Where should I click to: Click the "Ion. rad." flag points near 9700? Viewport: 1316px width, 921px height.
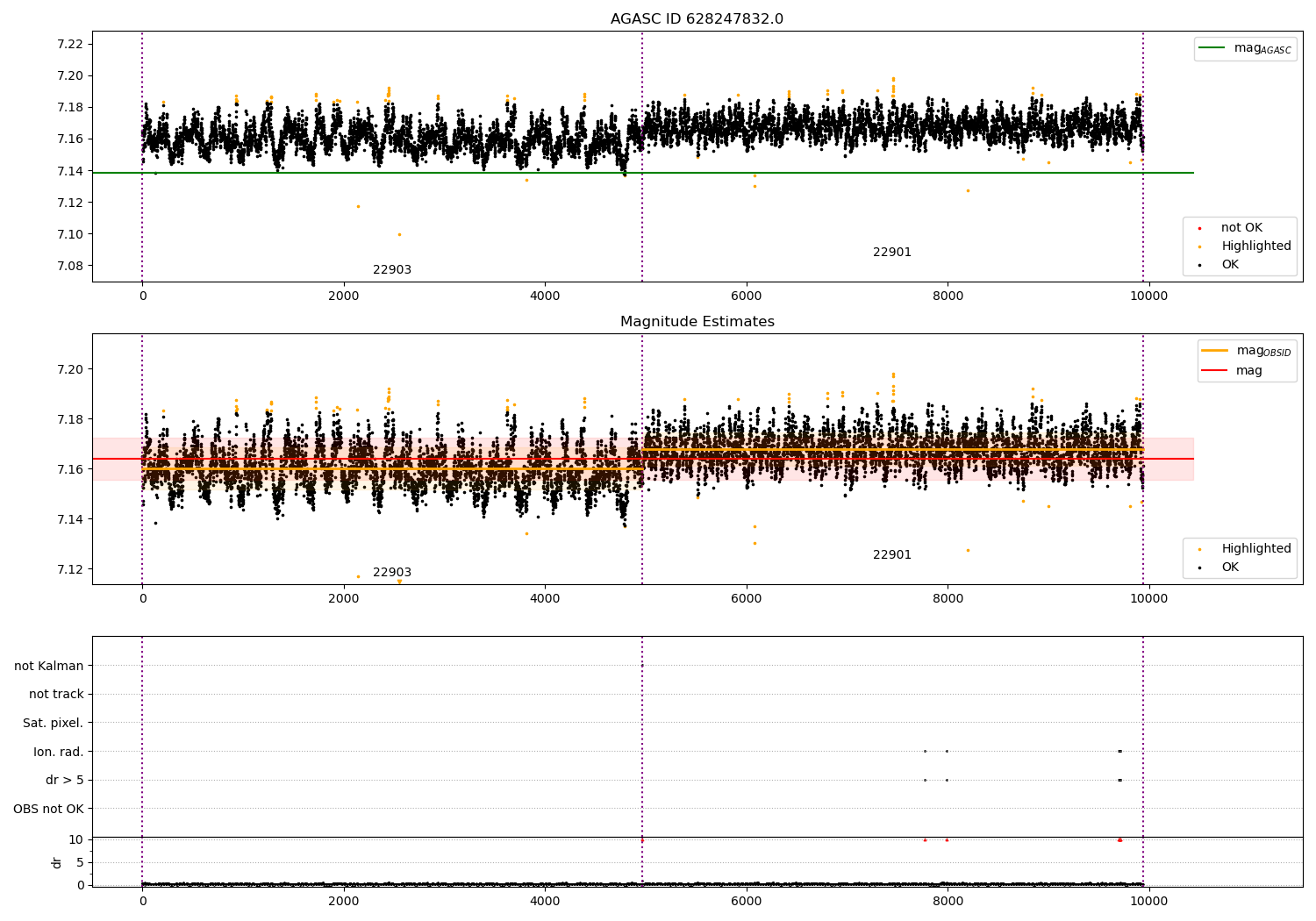[1119, 751]
